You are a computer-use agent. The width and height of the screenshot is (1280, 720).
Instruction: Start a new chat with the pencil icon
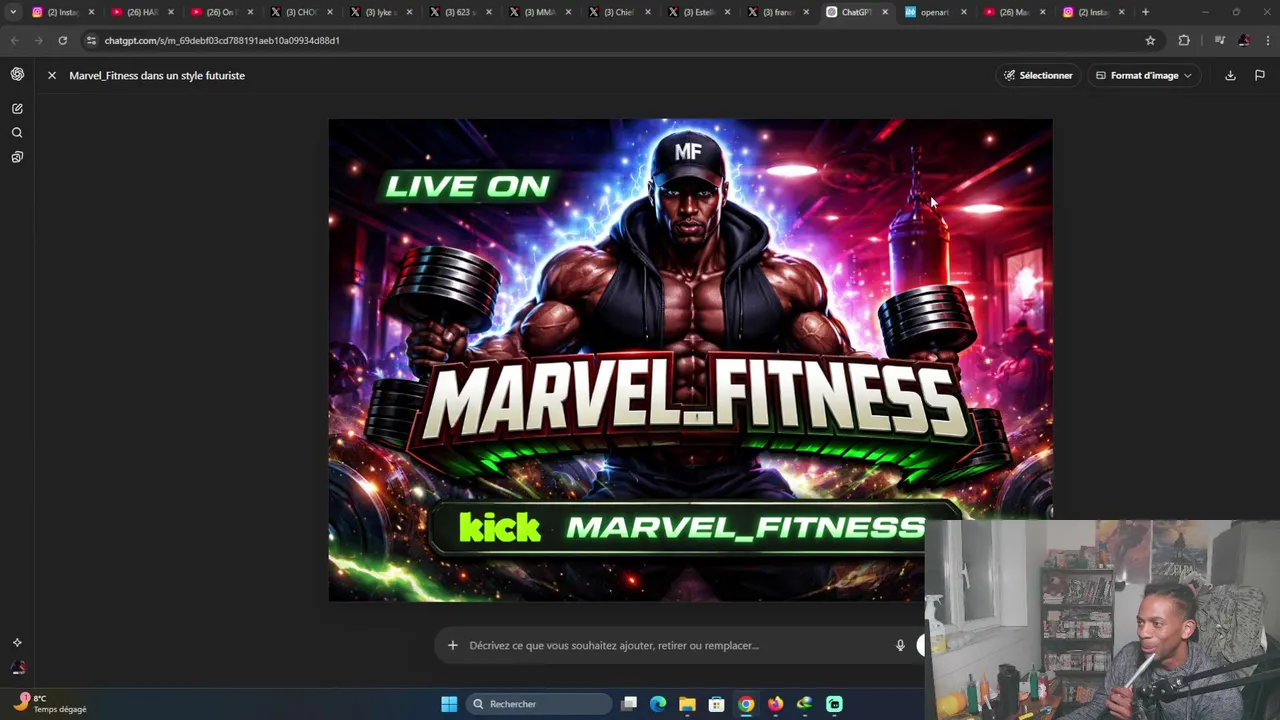(17, 108)
